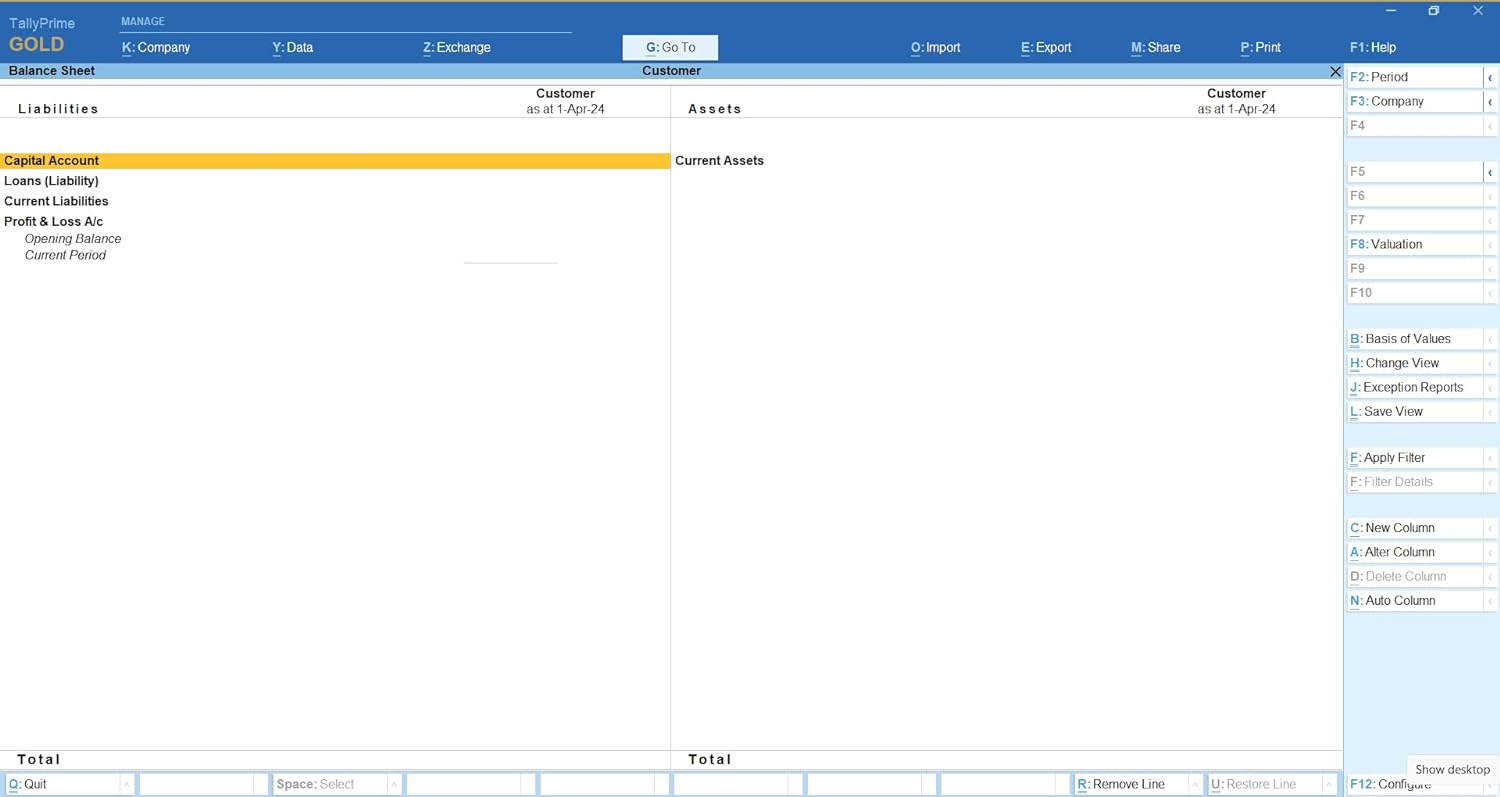Open the Y: Data menu
Image resolution: width=1500 pixels, height=797 pixels.
tap(293, 47)
